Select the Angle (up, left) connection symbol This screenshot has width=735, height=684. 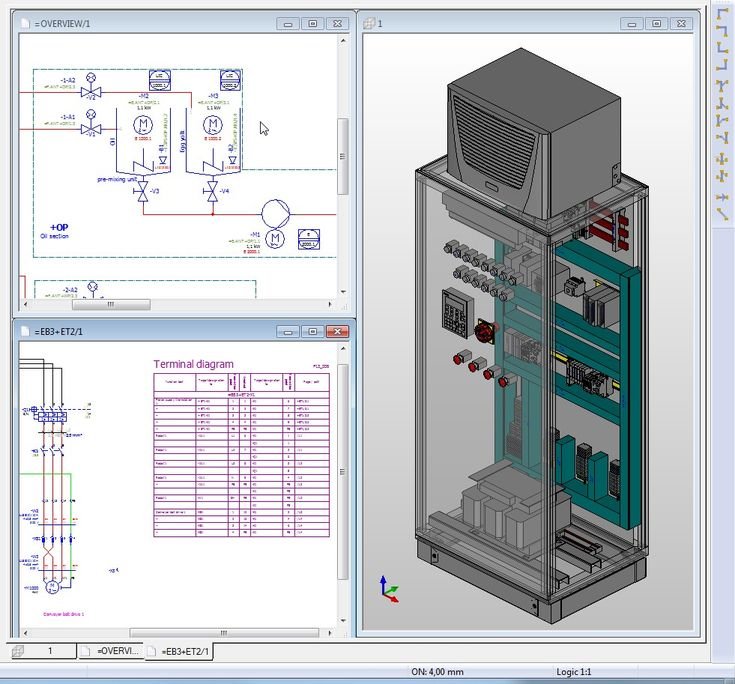pos(721,64)
